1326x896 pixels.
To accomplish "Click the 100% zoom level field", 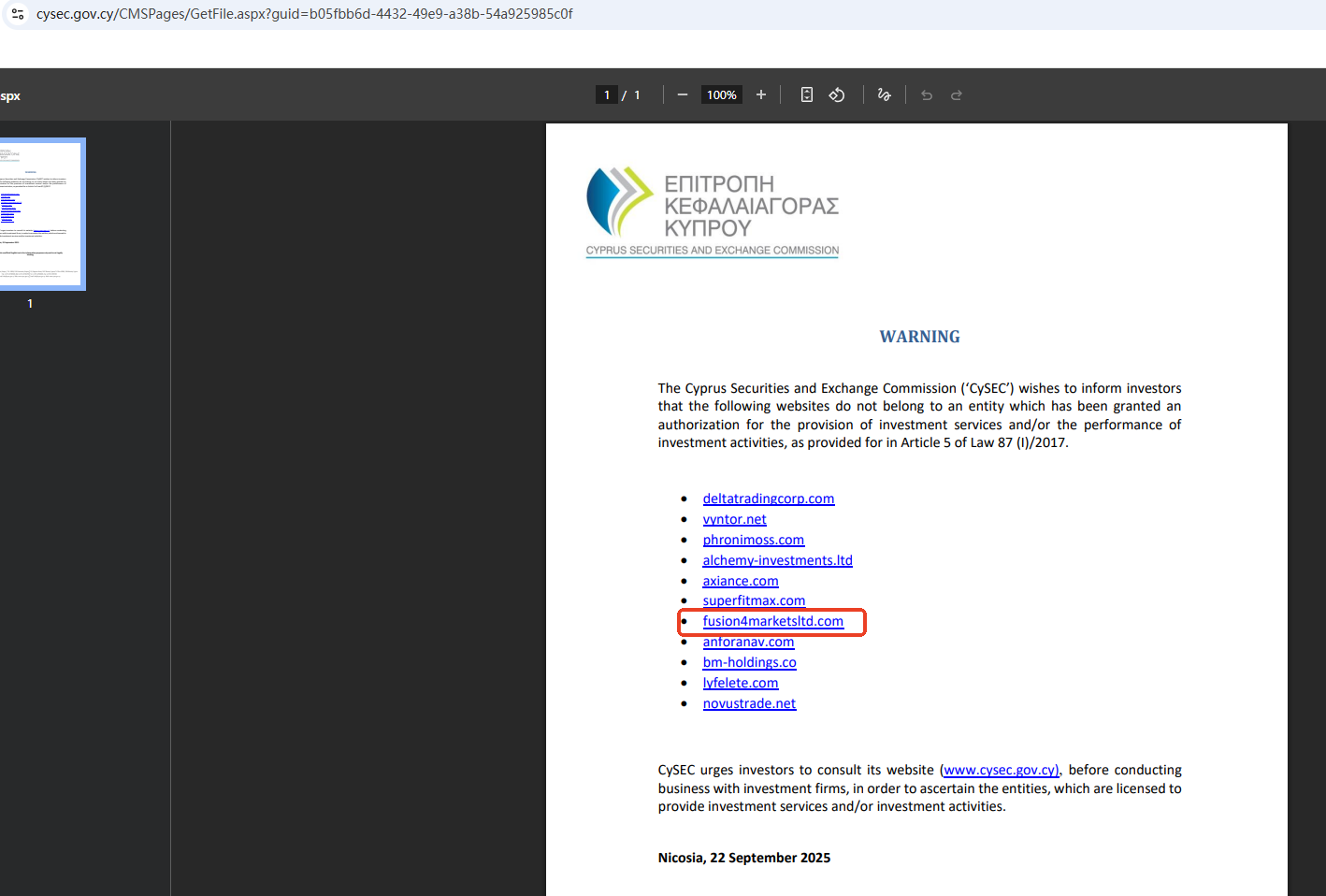I will point(722,94).
